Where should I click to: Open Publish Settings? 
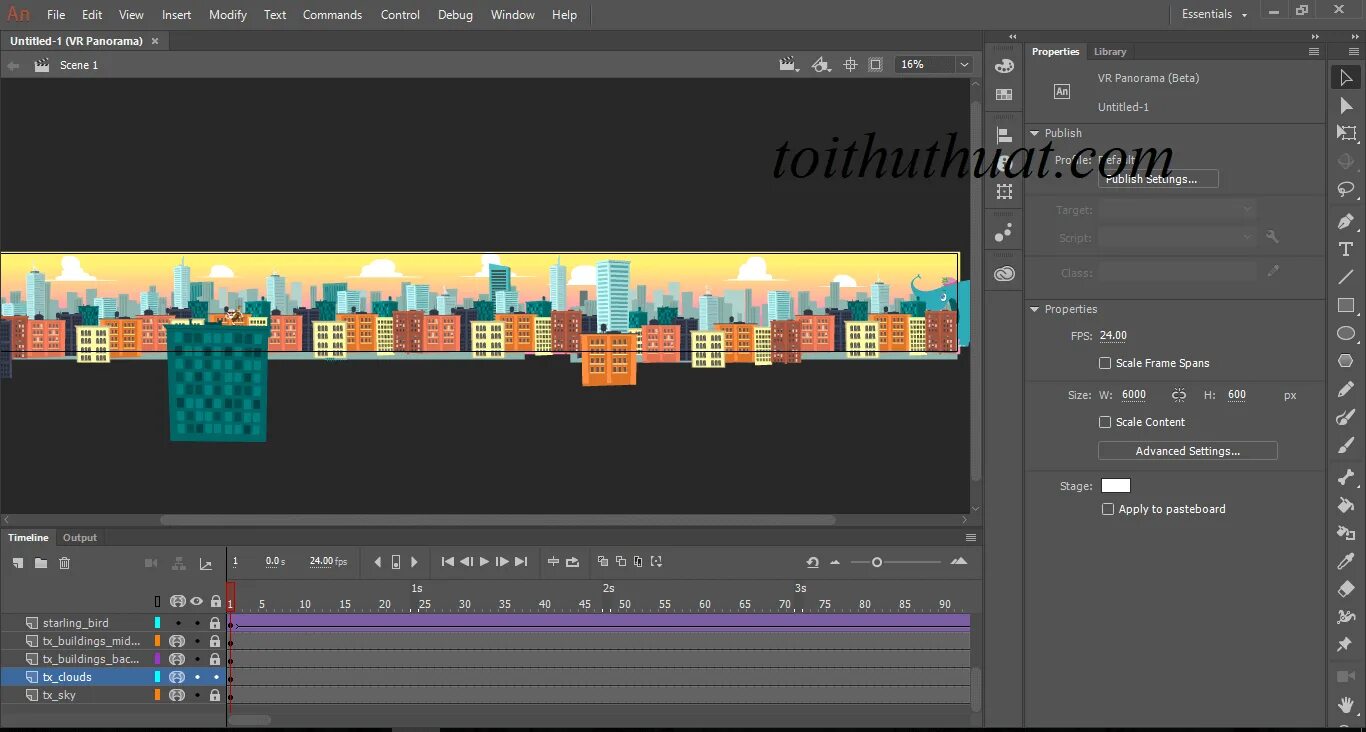1158,179
